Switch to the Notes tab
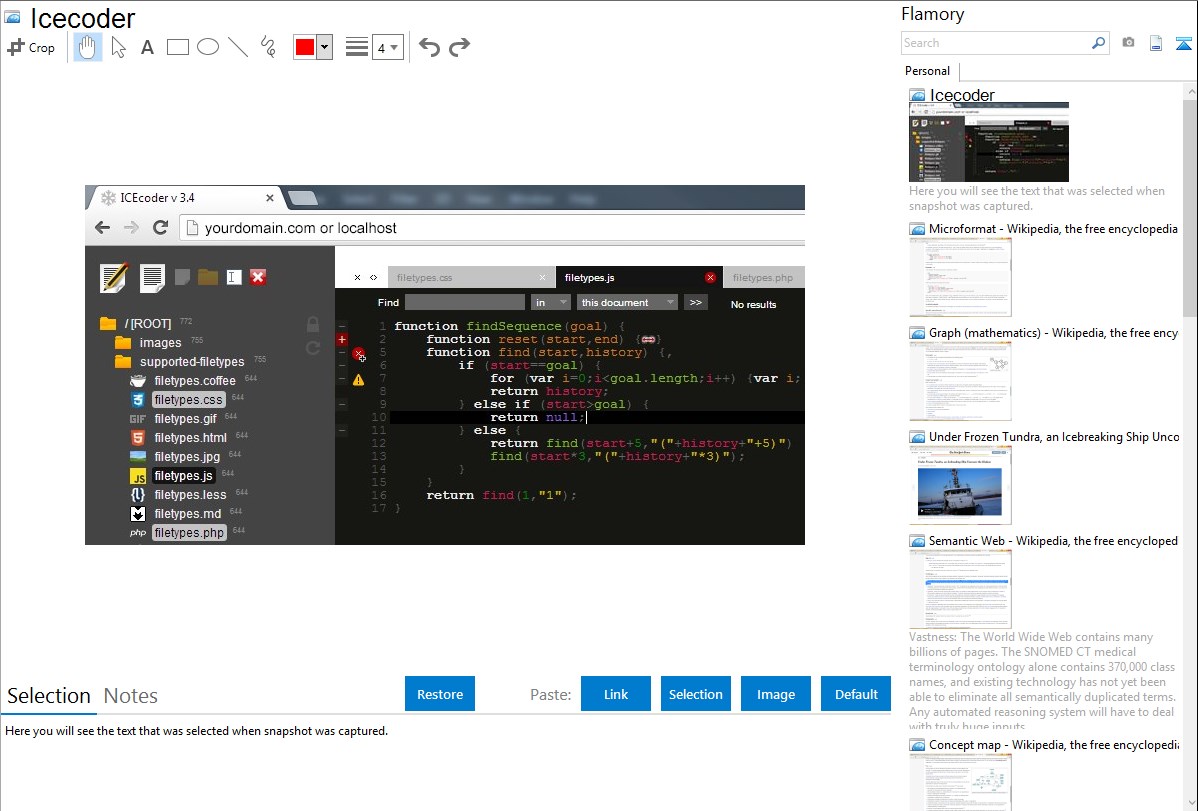Viewport: 1198px width, 811px height. [x=131, y=696]
